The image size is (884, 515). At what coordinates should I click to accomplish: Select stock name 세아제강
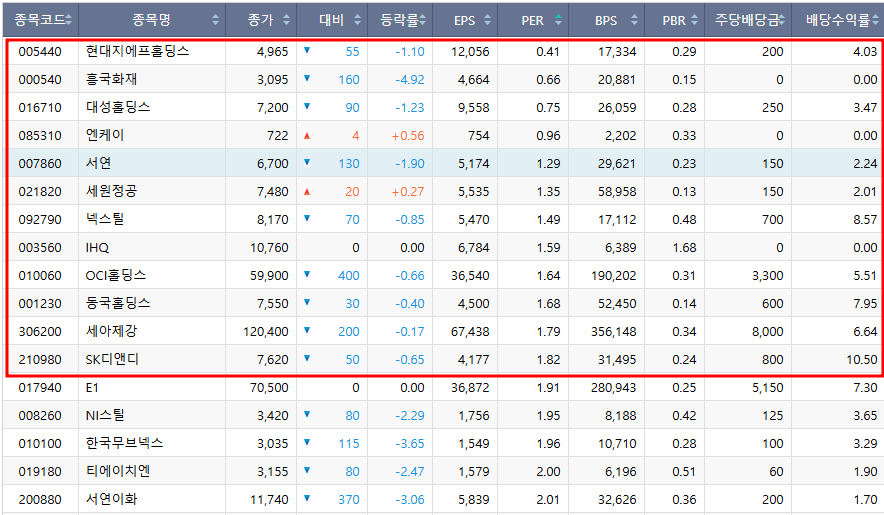point(111,331)
